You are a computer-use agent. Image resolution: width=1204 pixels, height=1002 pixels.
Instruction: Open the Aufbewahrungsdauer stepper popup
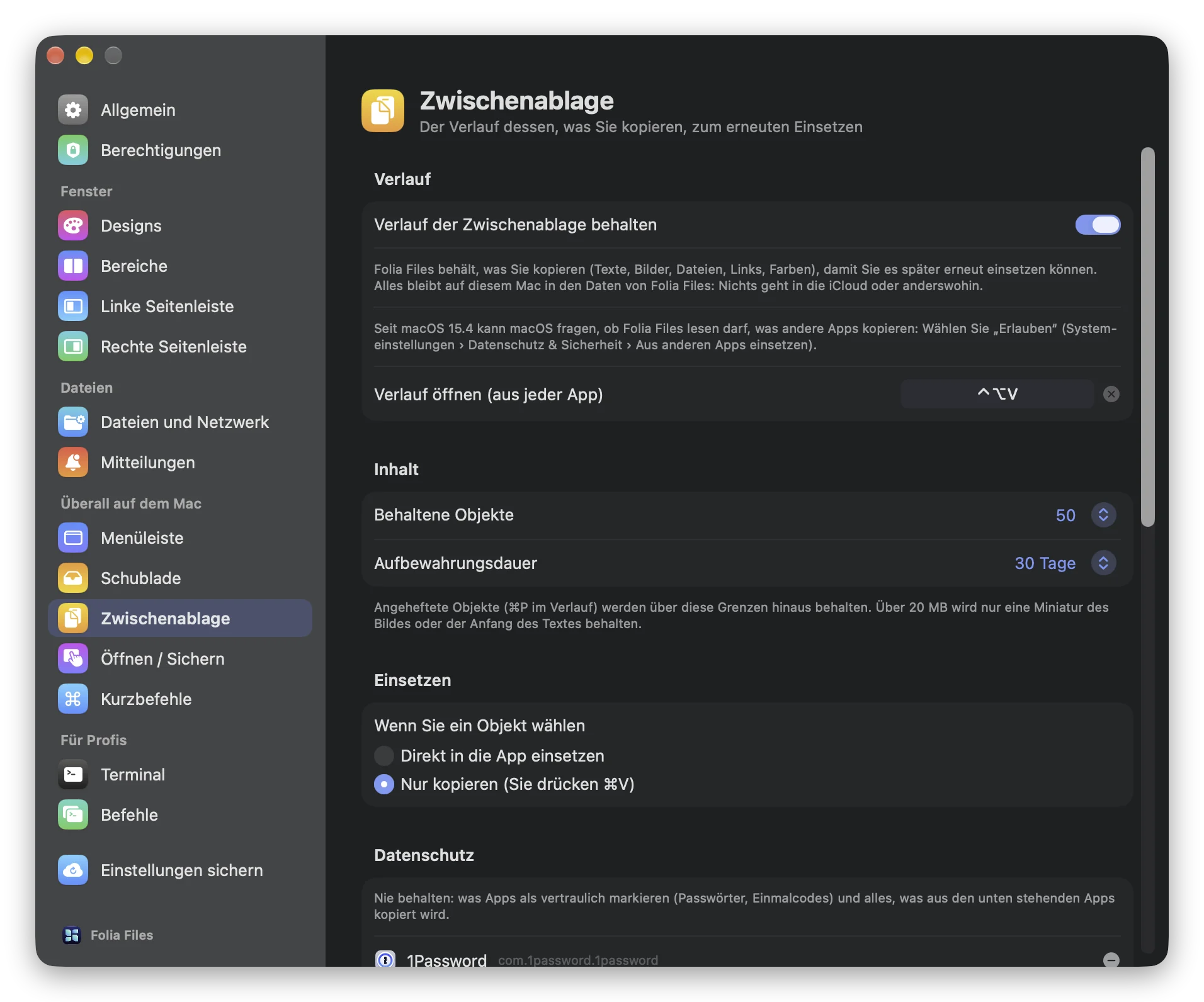[1103, 563]
